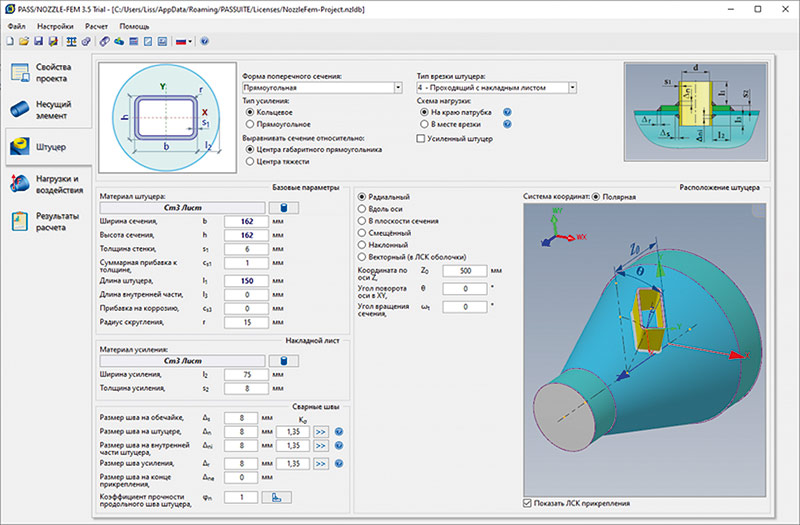Click the 3D conical shell model view

click(x=644, y=350)
